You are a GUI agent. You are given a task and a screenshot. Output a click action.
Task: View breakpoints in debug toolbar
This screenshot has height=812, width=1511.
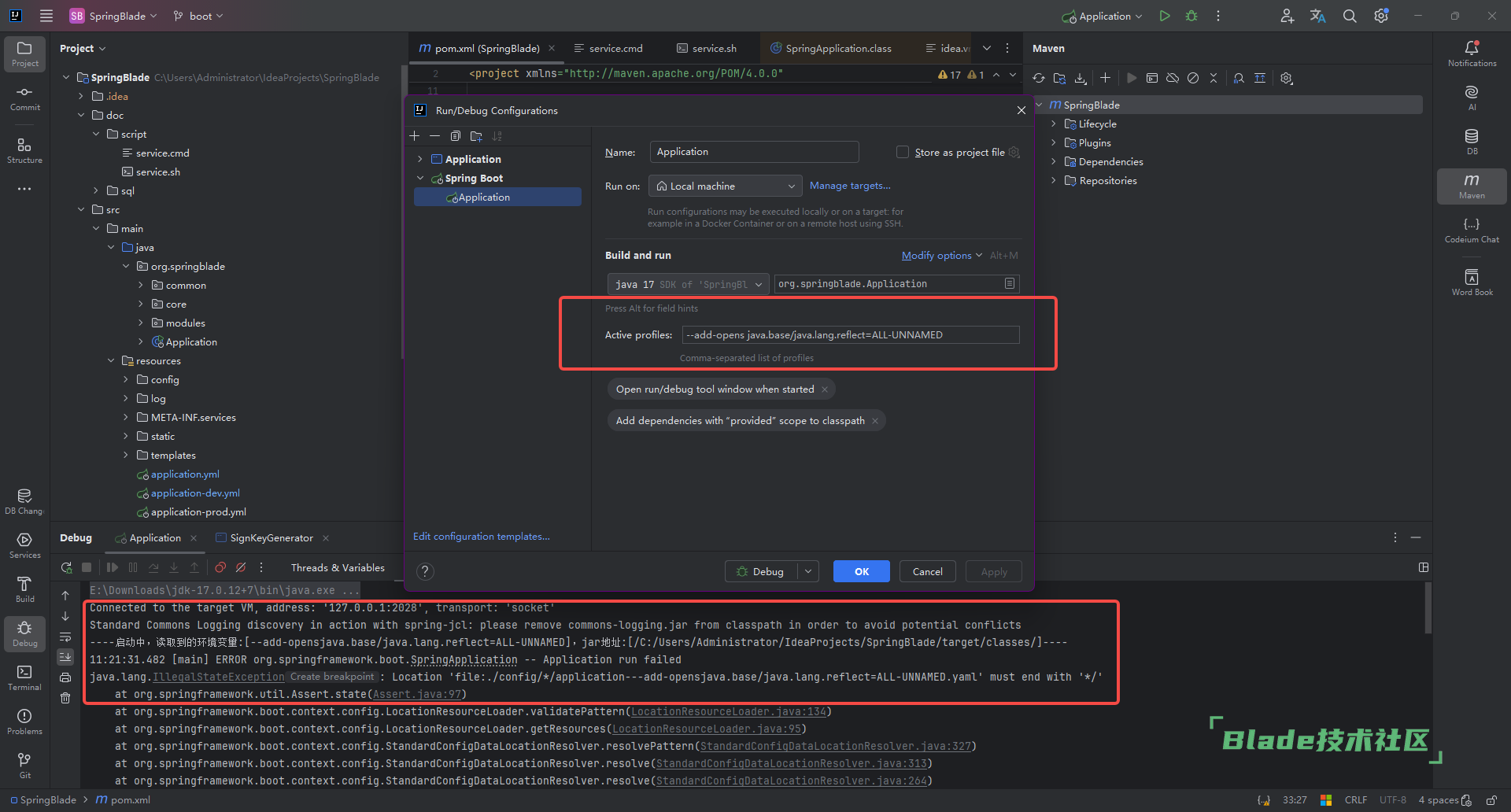pos(220,567)
